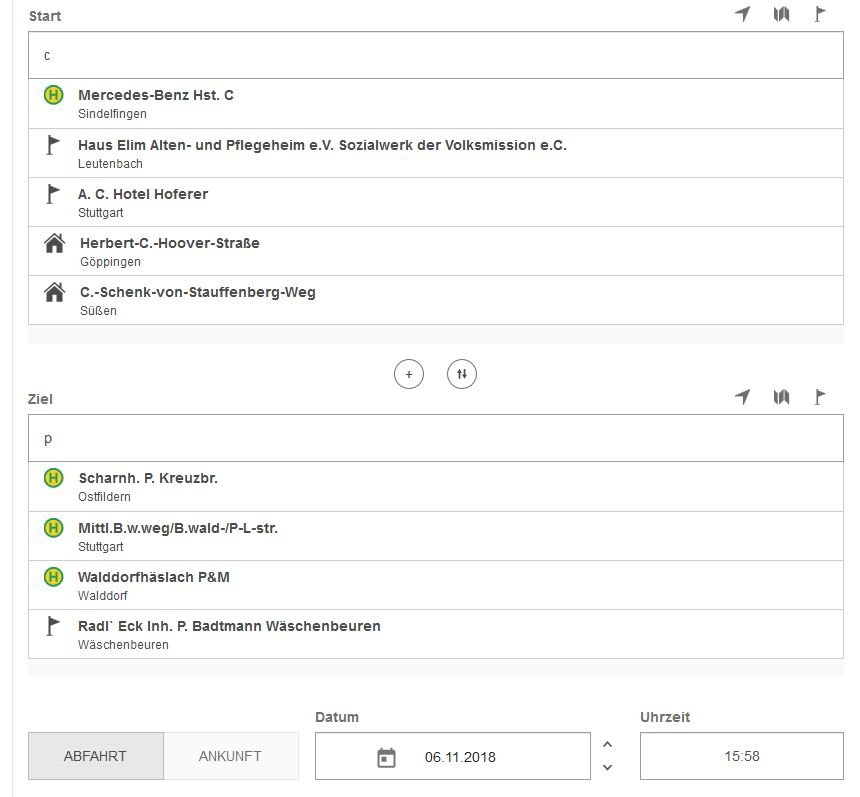Open the calendar date picker icon
This screenshot has width=860, height=797.
386,757
